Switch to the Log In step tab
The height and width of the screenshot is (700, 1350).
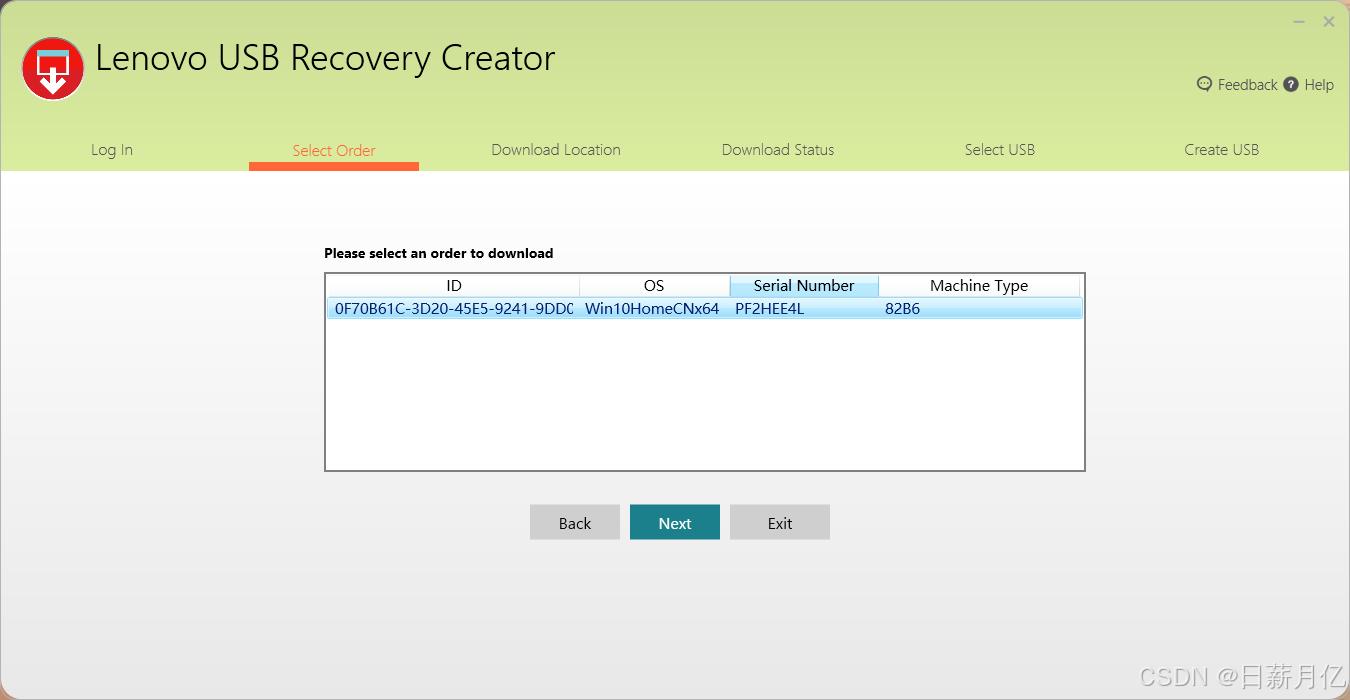click(x=112, y=150)
